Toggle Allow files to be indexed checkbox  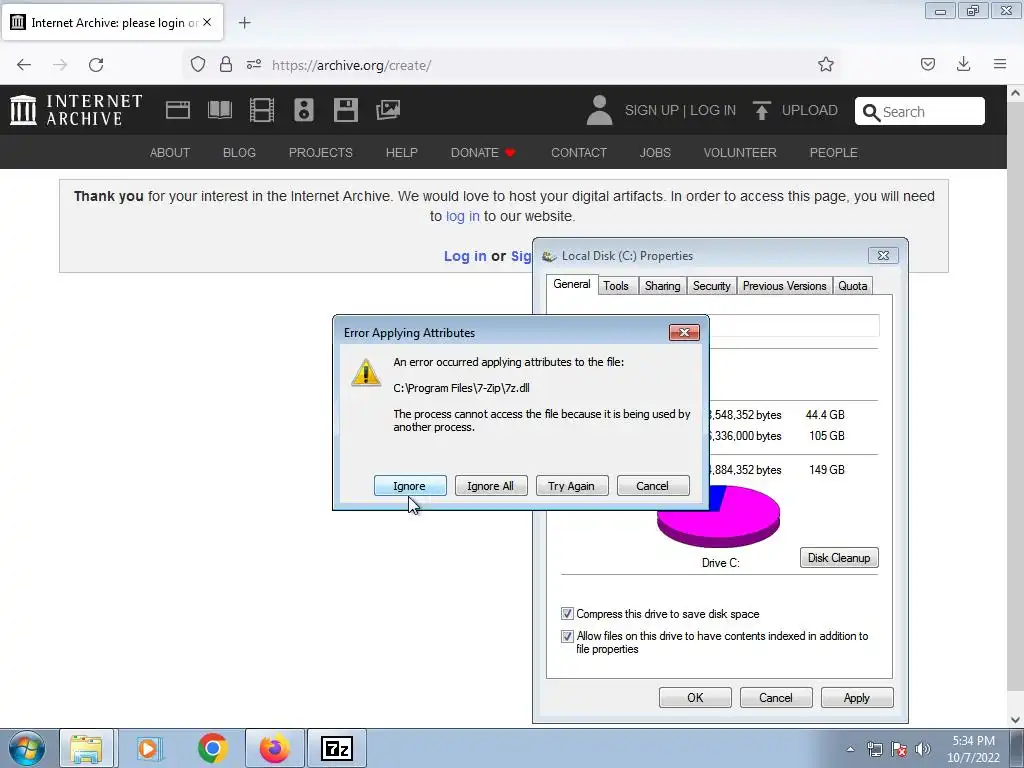[567, 636]
